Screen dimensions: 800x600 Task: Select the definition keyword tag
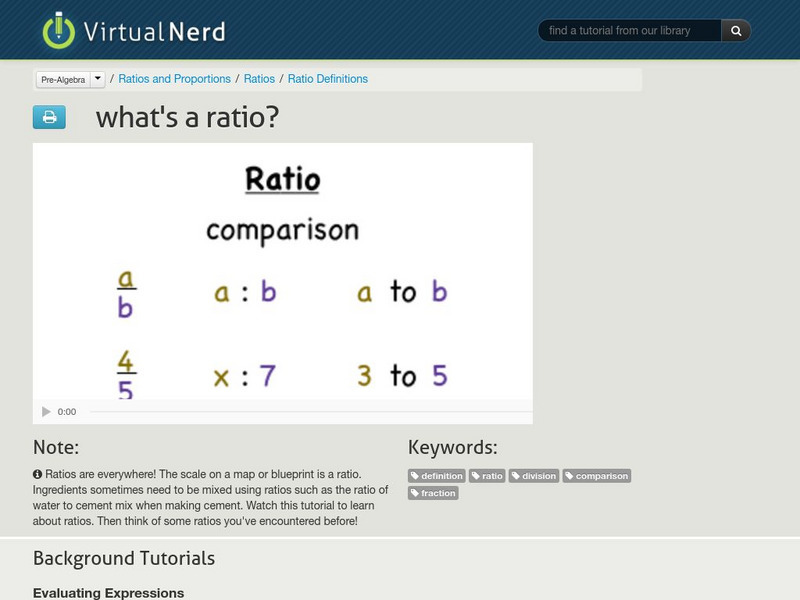click(x=437, y=476)
